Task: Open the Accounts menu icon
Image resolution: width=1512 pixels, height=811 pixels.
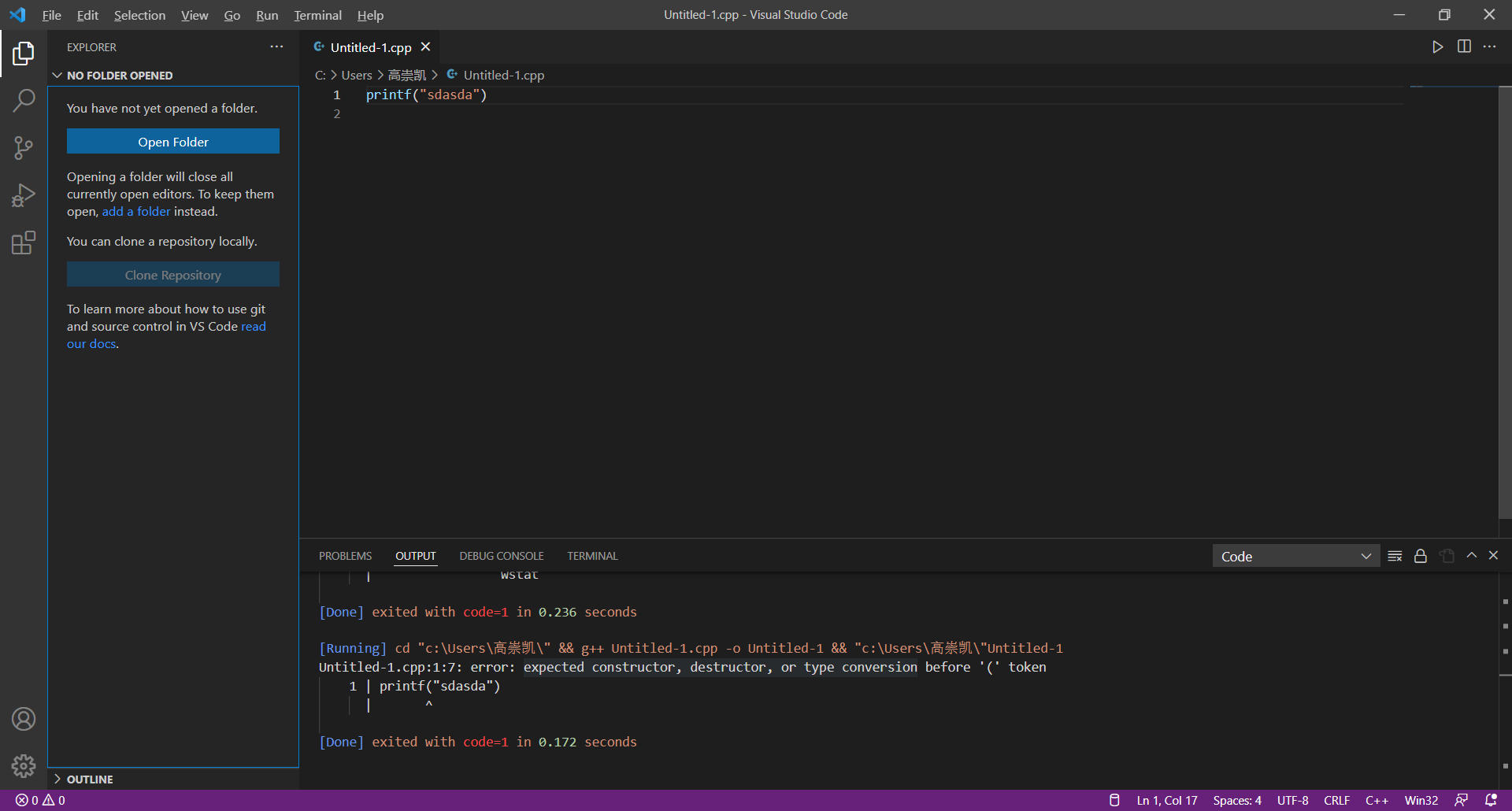Action: (x=24, y=719)
